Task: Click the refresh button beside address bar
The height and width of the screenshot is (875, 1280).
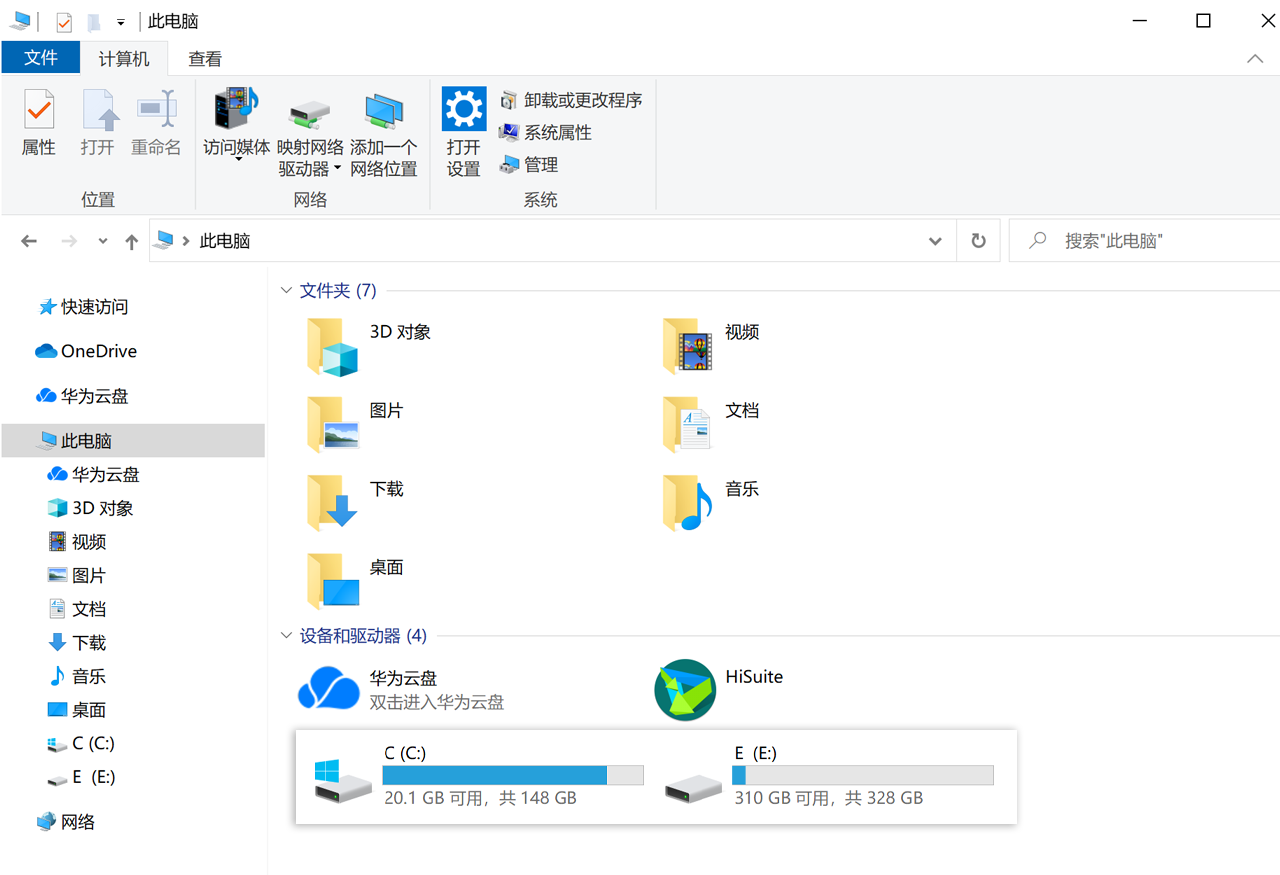Action: click(x=978, y=241)
